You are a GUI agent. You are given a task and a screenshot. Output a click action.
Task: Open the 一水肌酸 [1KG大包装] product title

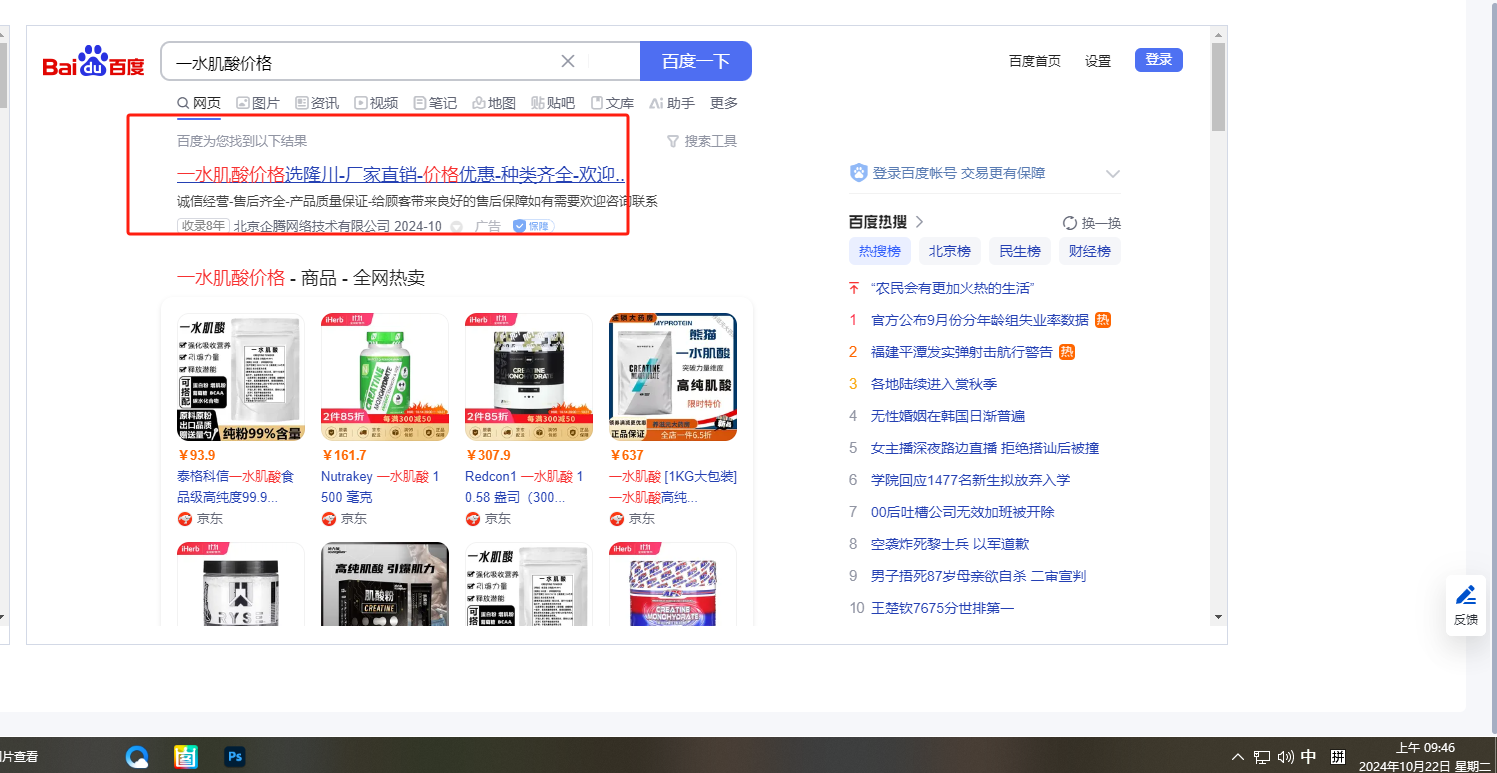pyautogui.click(x=673, y=487)
